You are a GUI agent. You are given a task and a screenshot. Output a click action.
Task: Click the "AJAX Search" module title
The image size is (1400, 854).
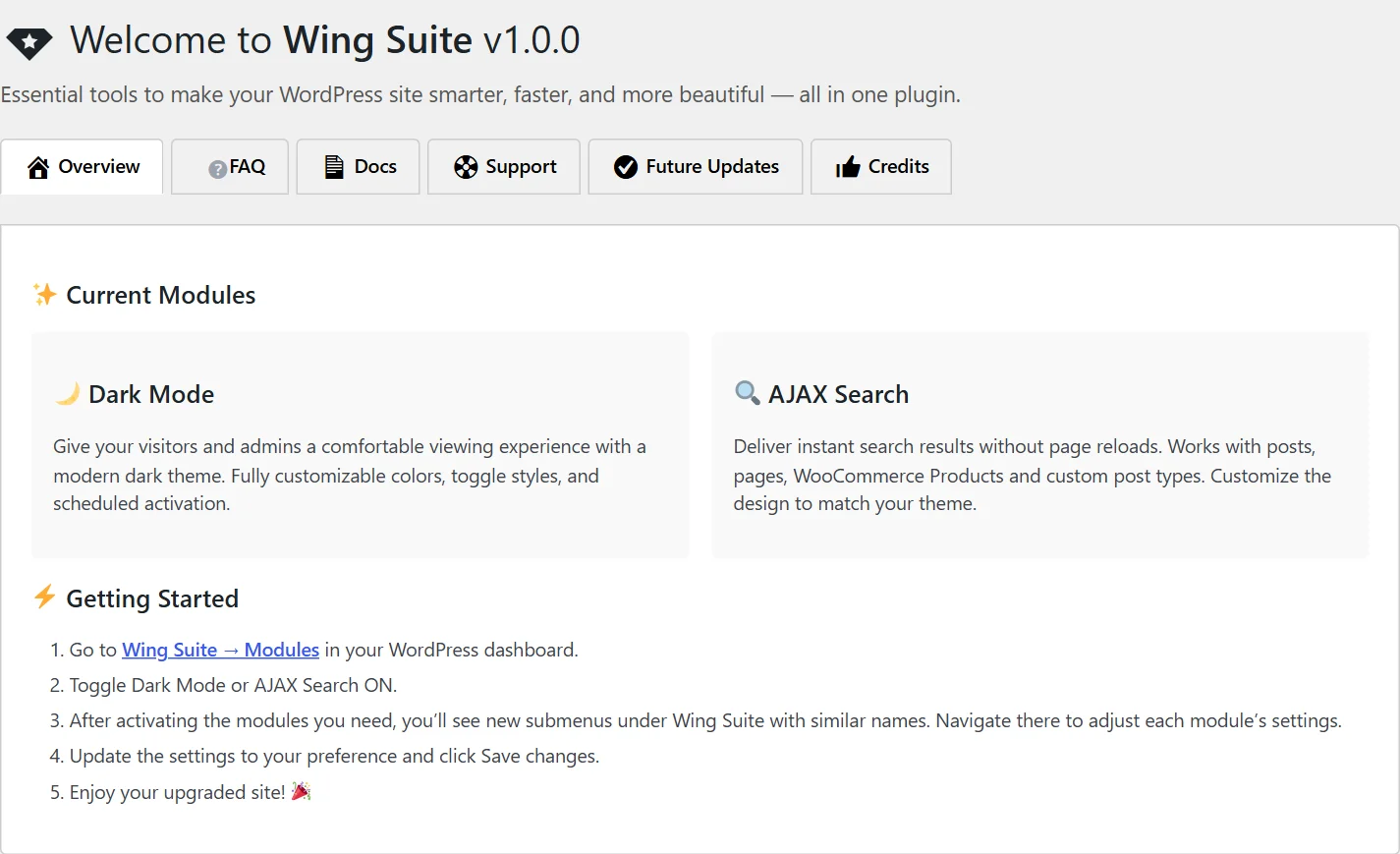click(839, 394)
